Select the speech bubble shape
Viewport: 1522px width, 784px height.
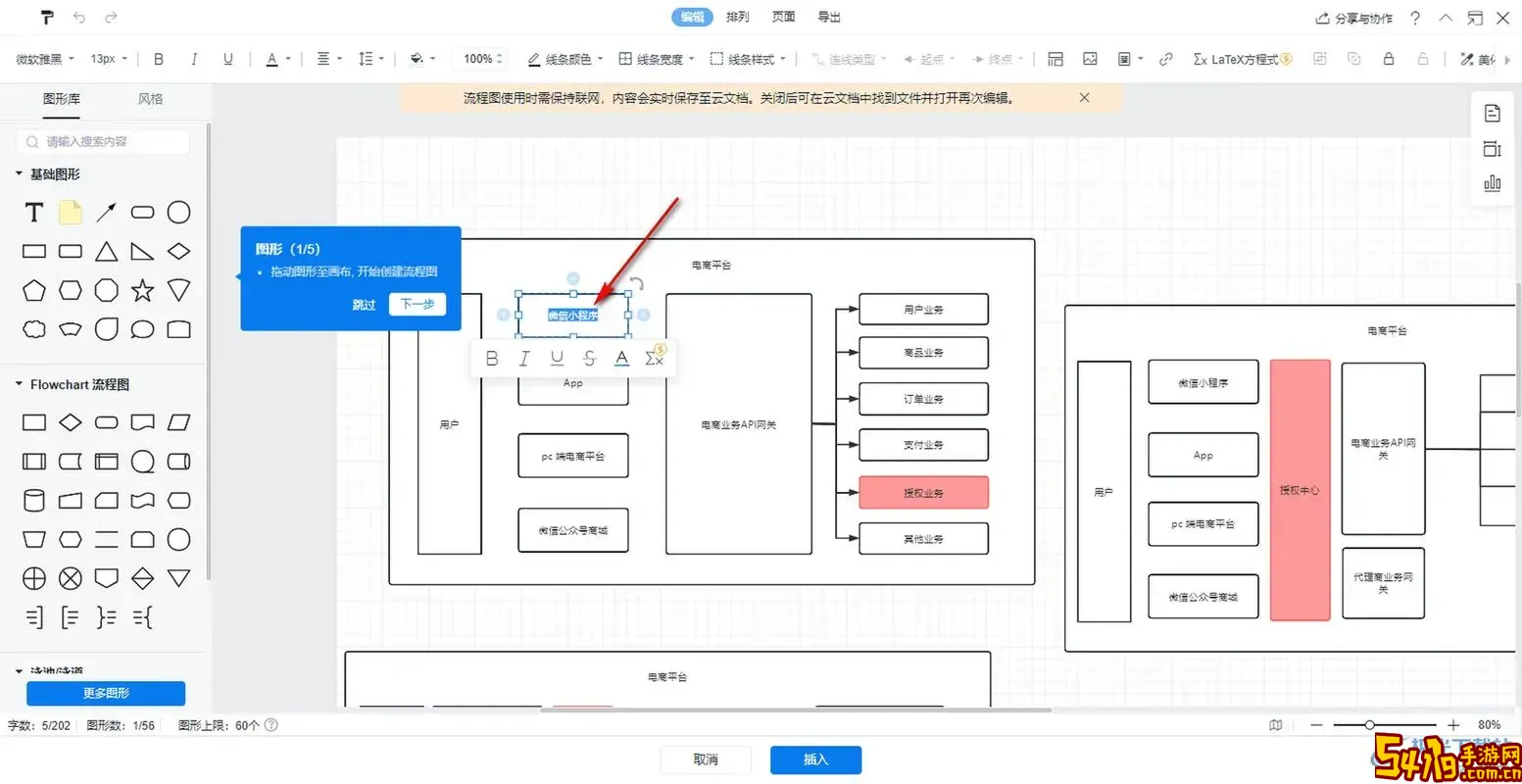point(143,329)
